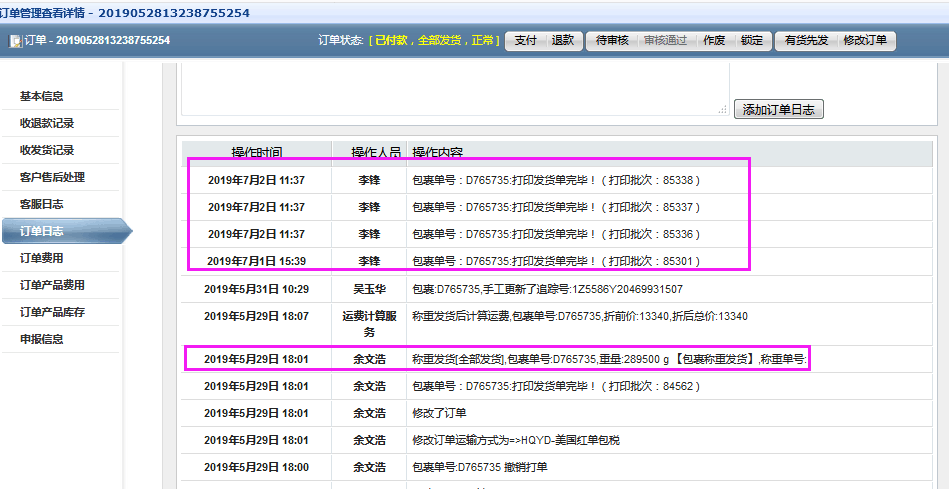Image resolution: width=949 pixels, height=489 pixels.
Task: Click the 支付 button
Action: click(x=525, y=41)
